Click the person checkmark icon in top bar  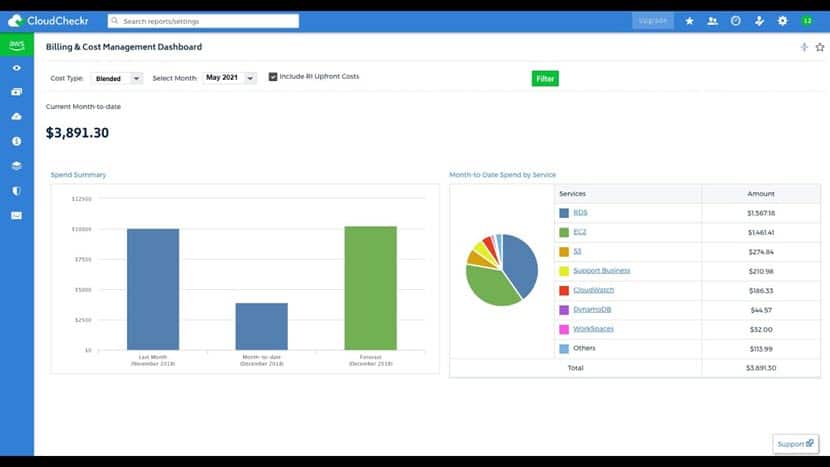(759, 21)
